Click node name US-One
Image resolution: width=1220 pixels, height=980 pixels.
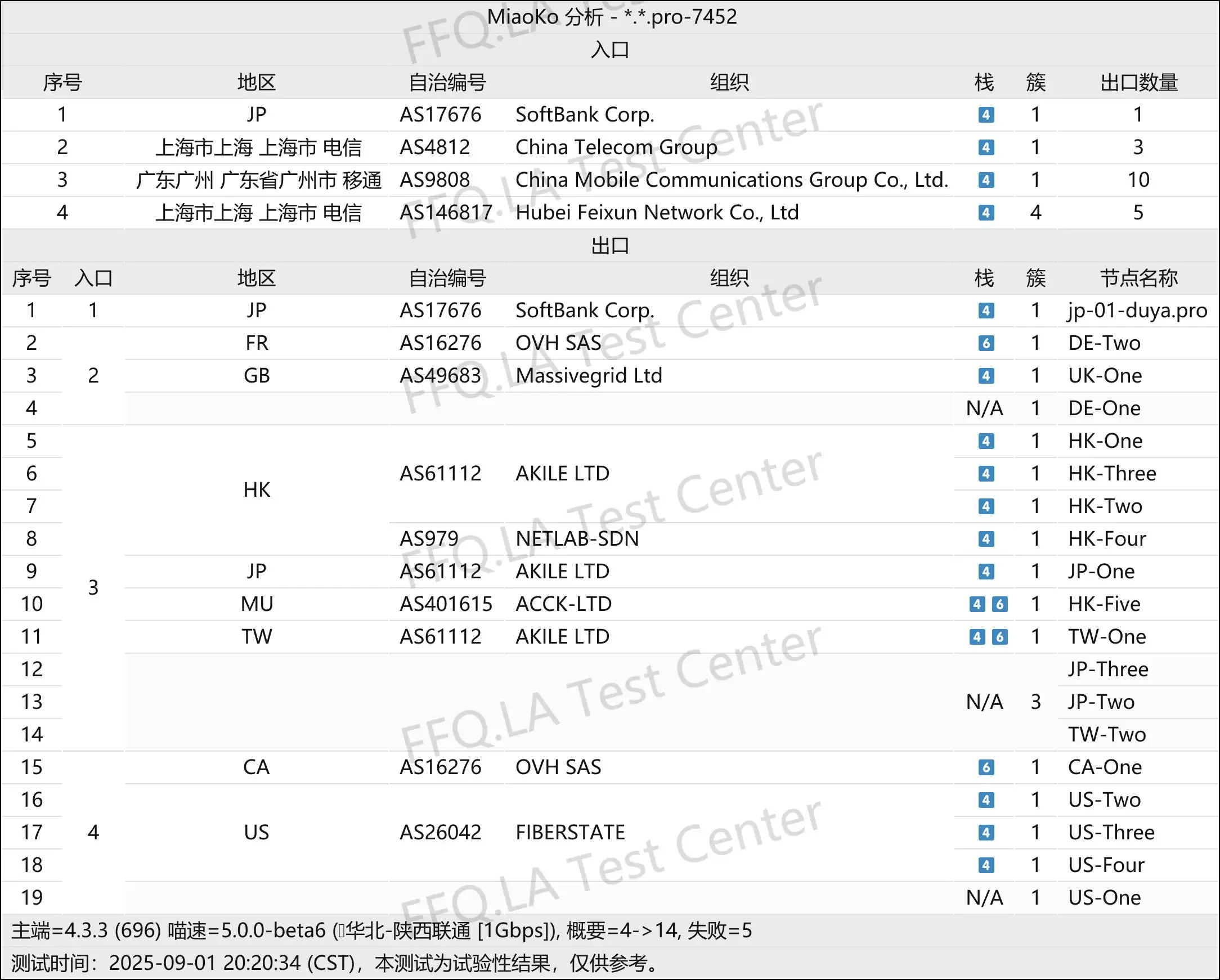point(1104,898)
